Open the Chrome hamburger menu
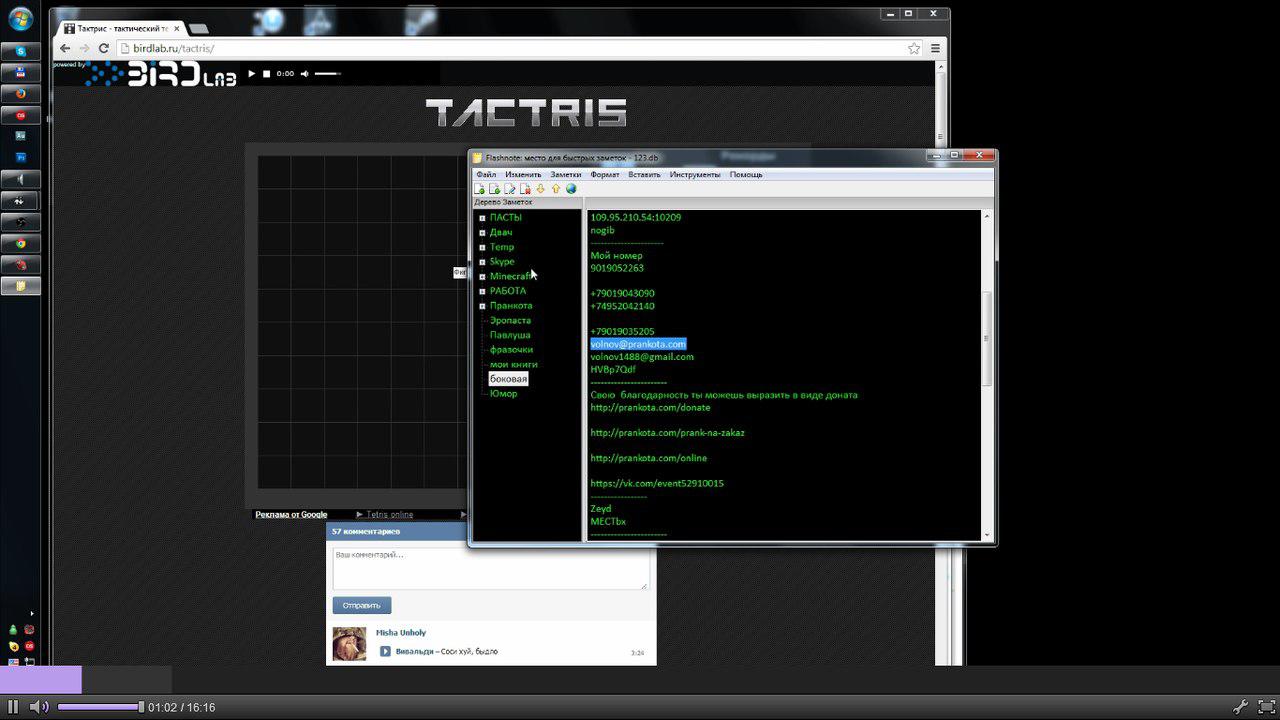This screenshot has height=720, width=1280. (935, 48)
